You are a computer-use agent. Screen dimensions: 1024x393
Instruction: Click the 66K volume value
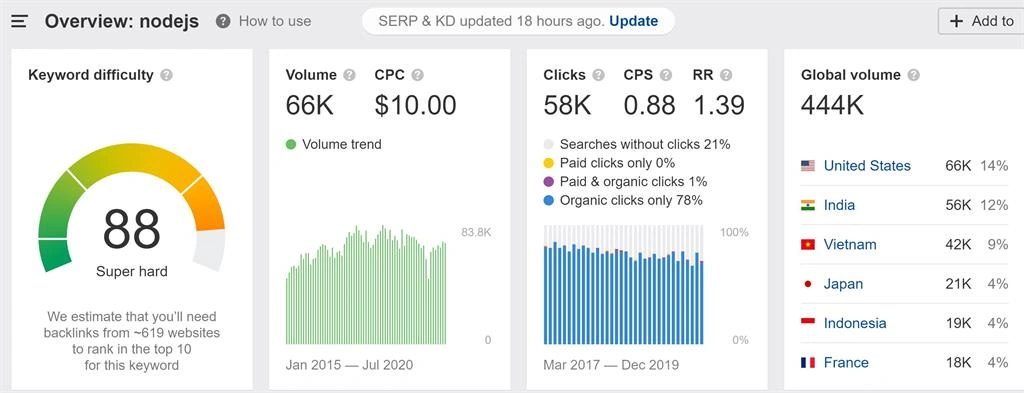310,105
